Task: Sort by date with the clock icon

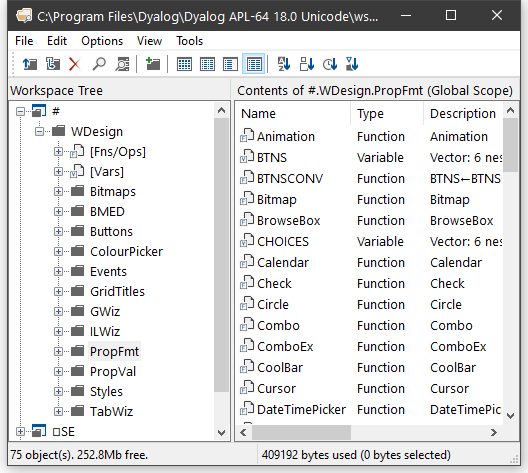Action: click(330, 64)
